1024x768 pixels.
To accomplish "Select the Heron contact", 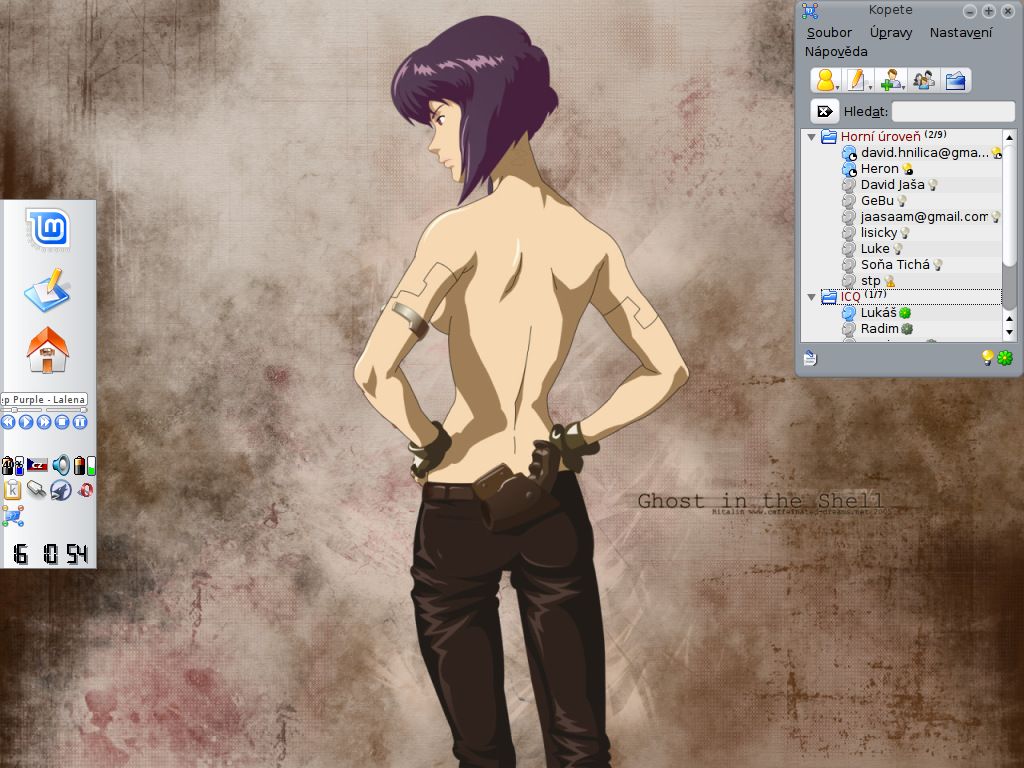I will [x=921, y=168].
